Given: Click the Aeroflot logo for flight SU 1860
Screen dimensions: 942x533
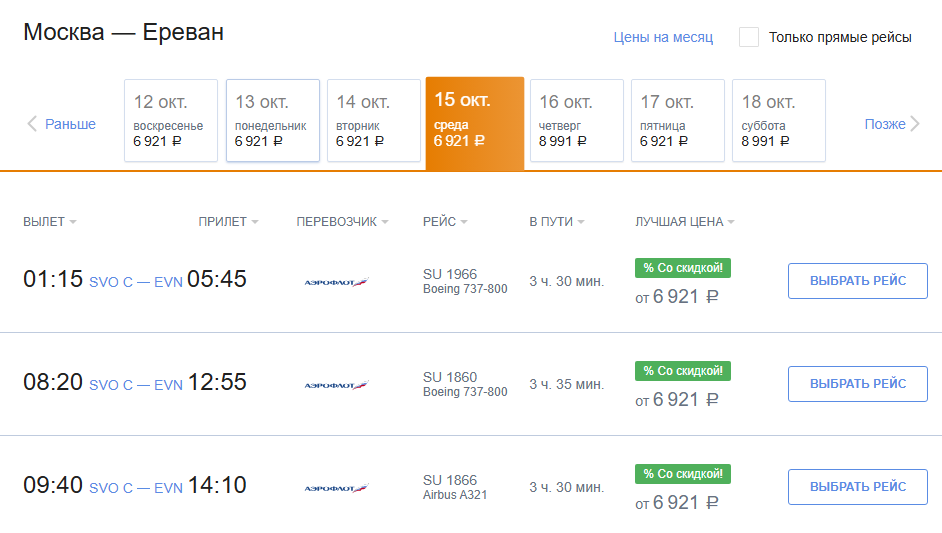Looking at the screenshot, I should pos(336,385).
